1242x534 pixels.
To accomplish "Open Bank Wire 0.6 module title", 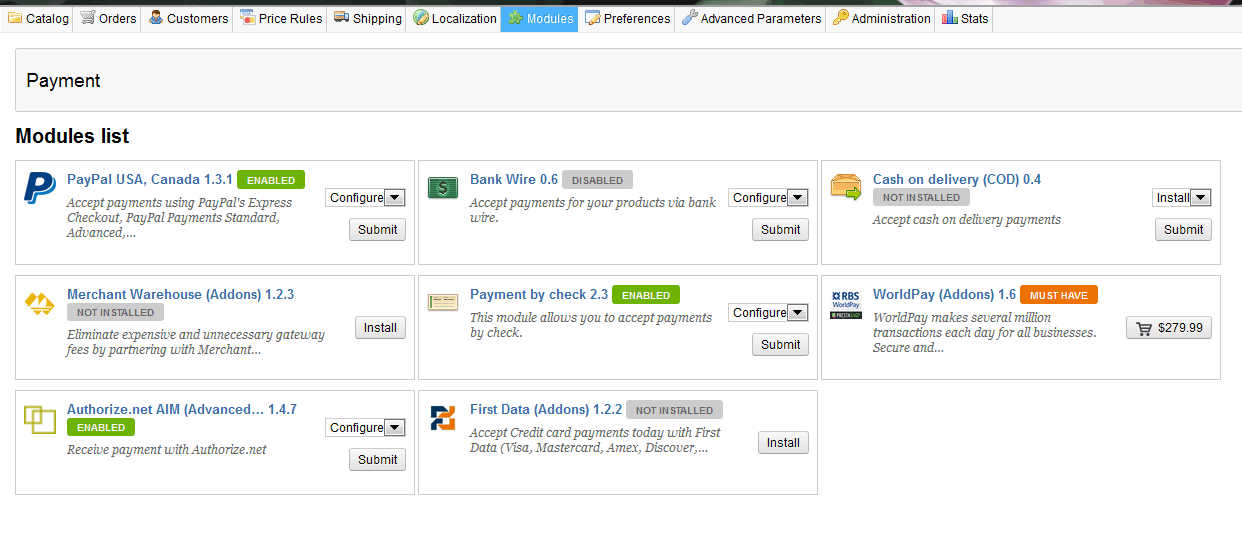I will pos(514,180).
